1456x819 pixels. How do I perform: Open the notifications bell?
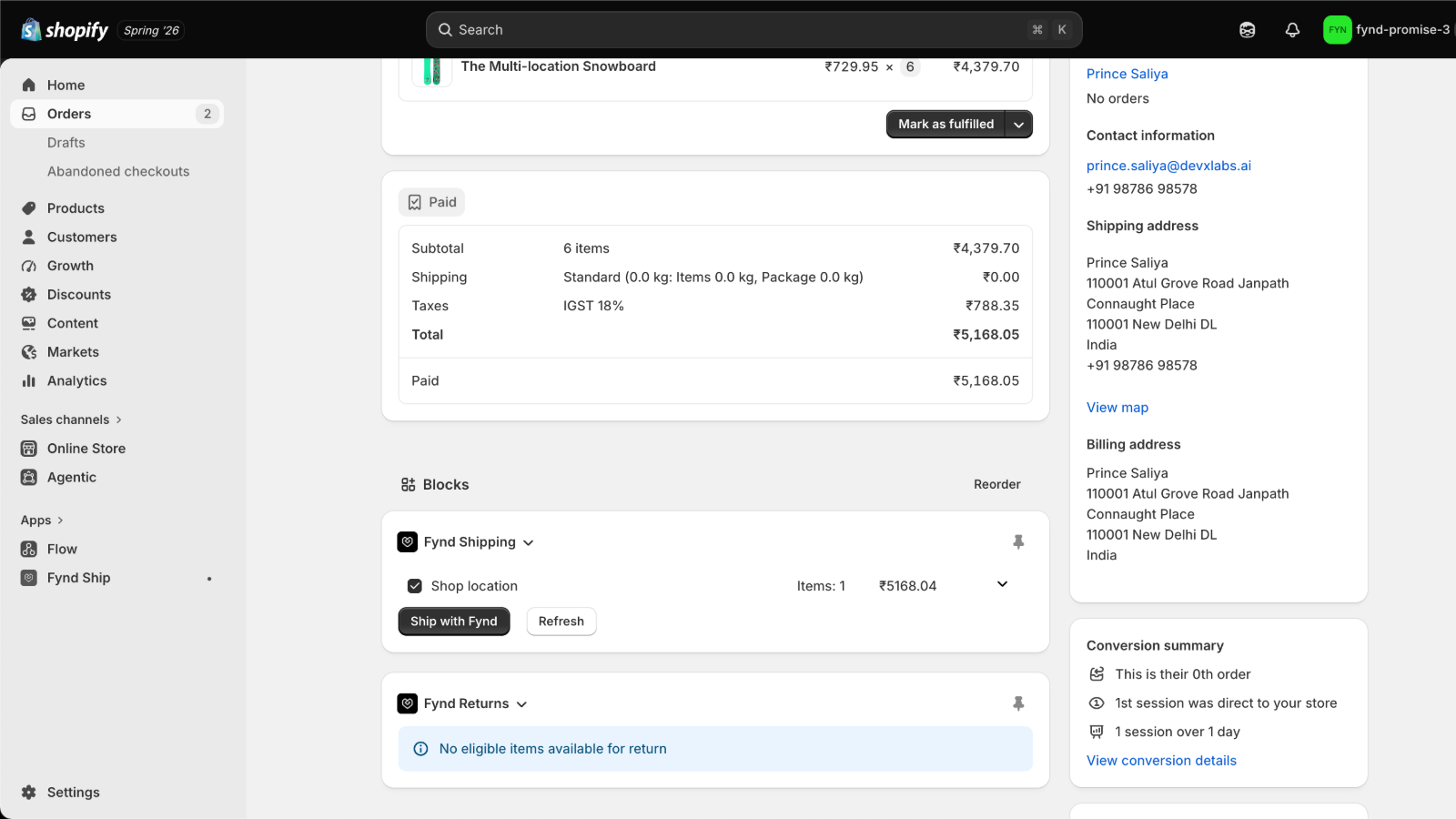click(1292, 30)
